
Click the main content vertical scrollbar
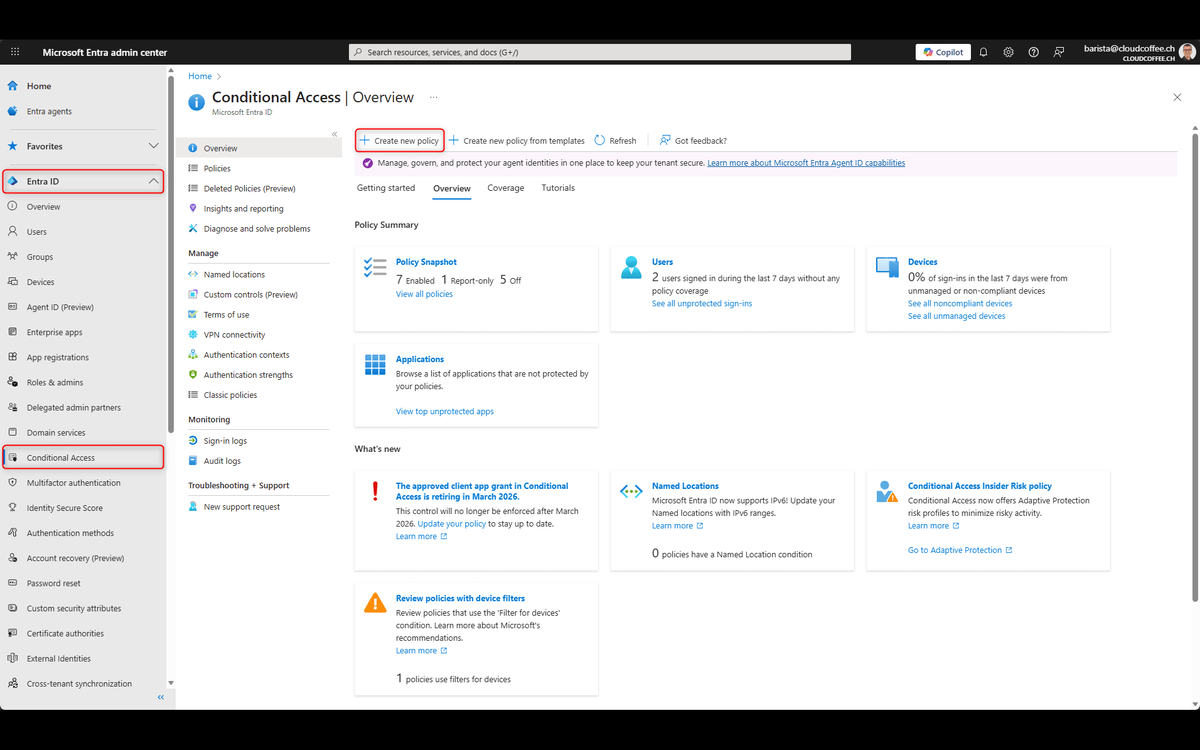[x=1194, y=365]
